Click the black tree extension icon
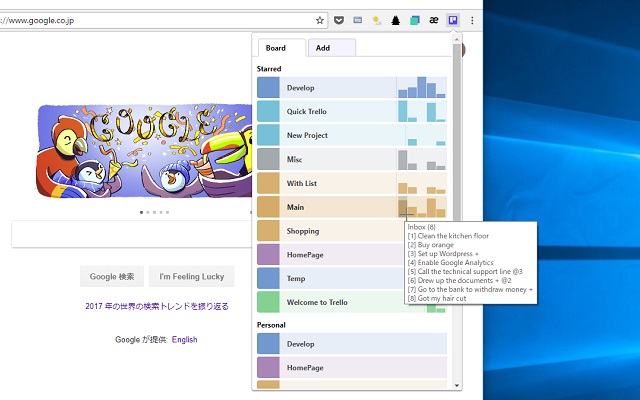Image resolution: width=640 pixels, height=400 pixels. click(x=395, y=20)
